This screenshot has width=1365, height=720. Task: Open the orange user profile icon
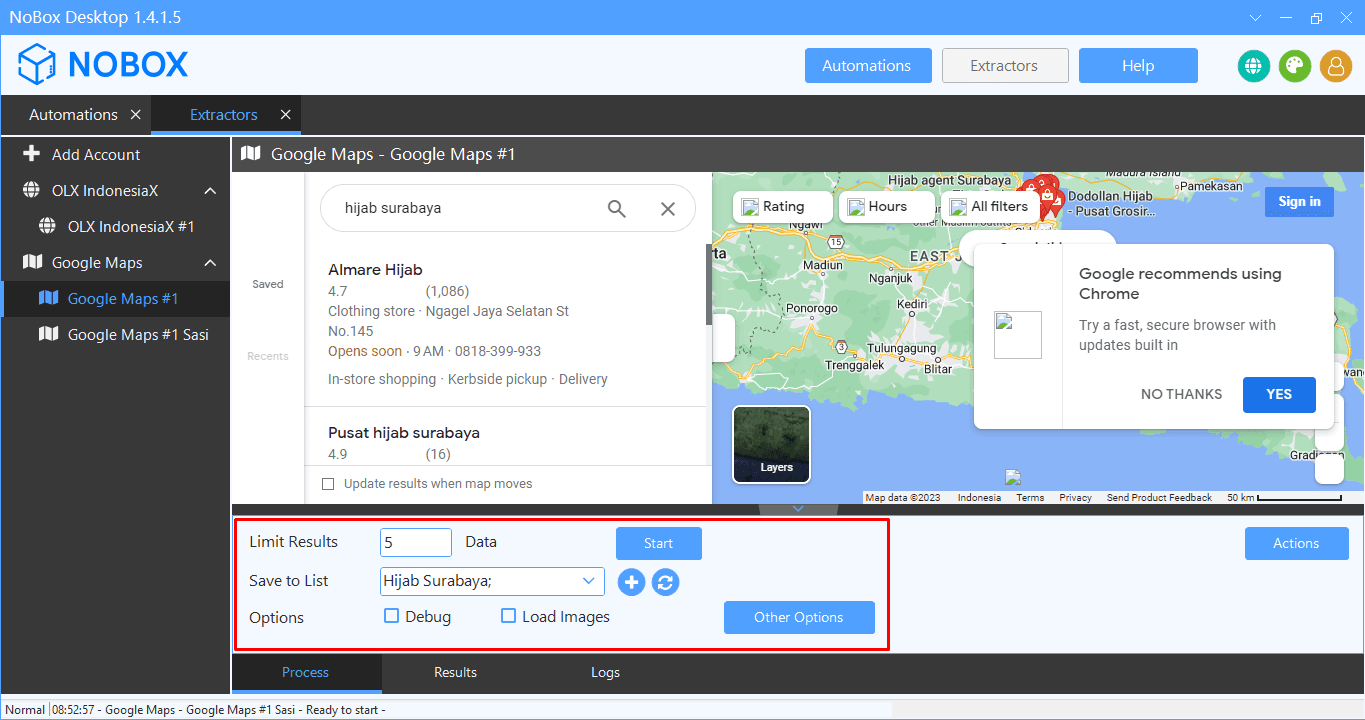(x=1335, y=66)
